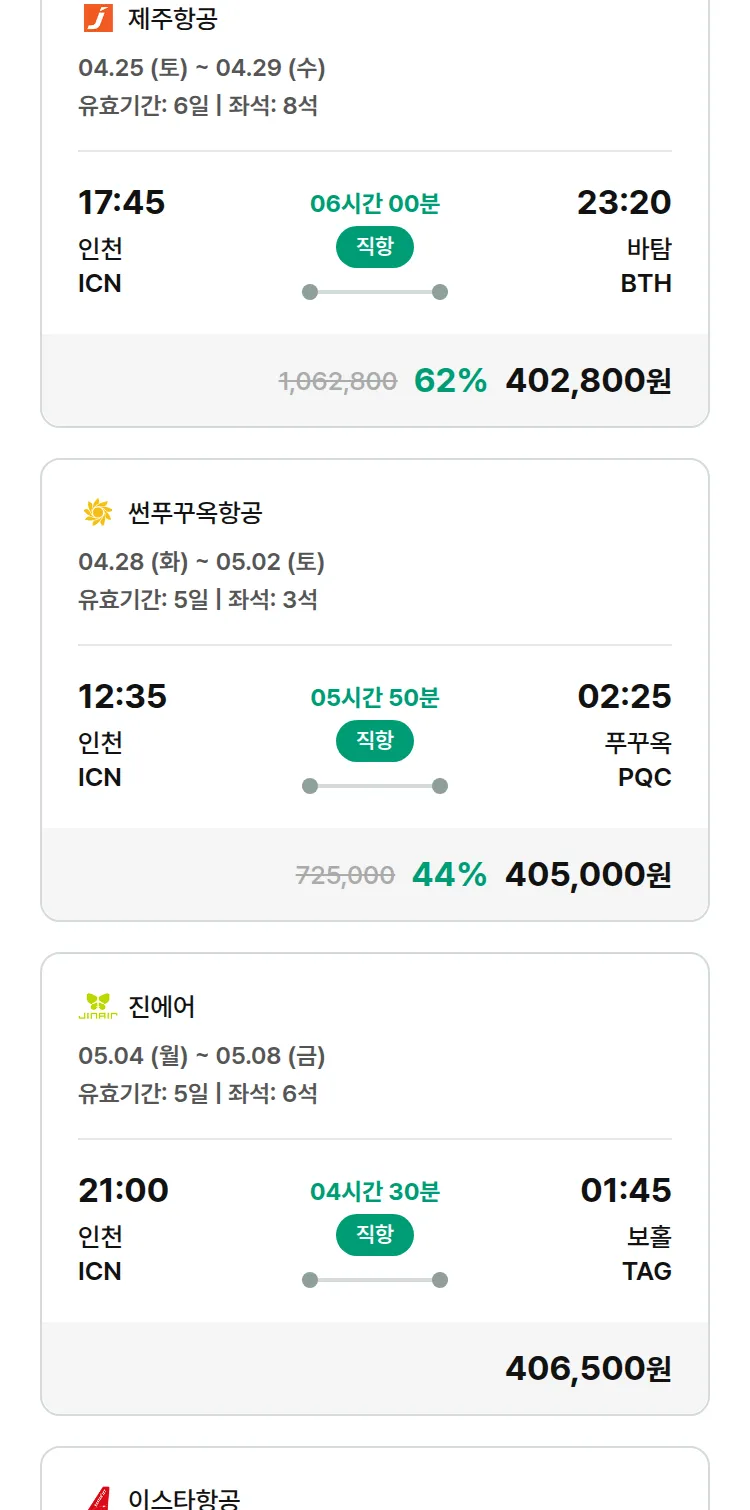Image resolution: width=750 pixels, height=1510 pixels.
Task: Click the Eastar Jet red logo
Action: [98, 1498]
